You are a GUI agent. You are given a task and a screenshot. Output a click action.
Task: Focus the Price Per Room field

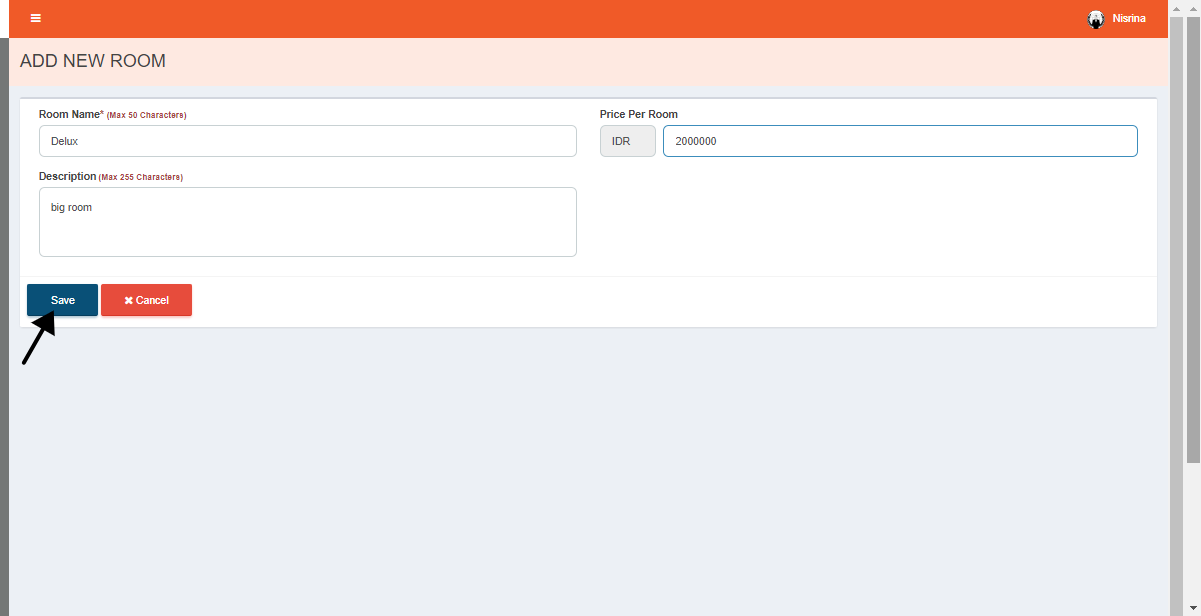899,141
